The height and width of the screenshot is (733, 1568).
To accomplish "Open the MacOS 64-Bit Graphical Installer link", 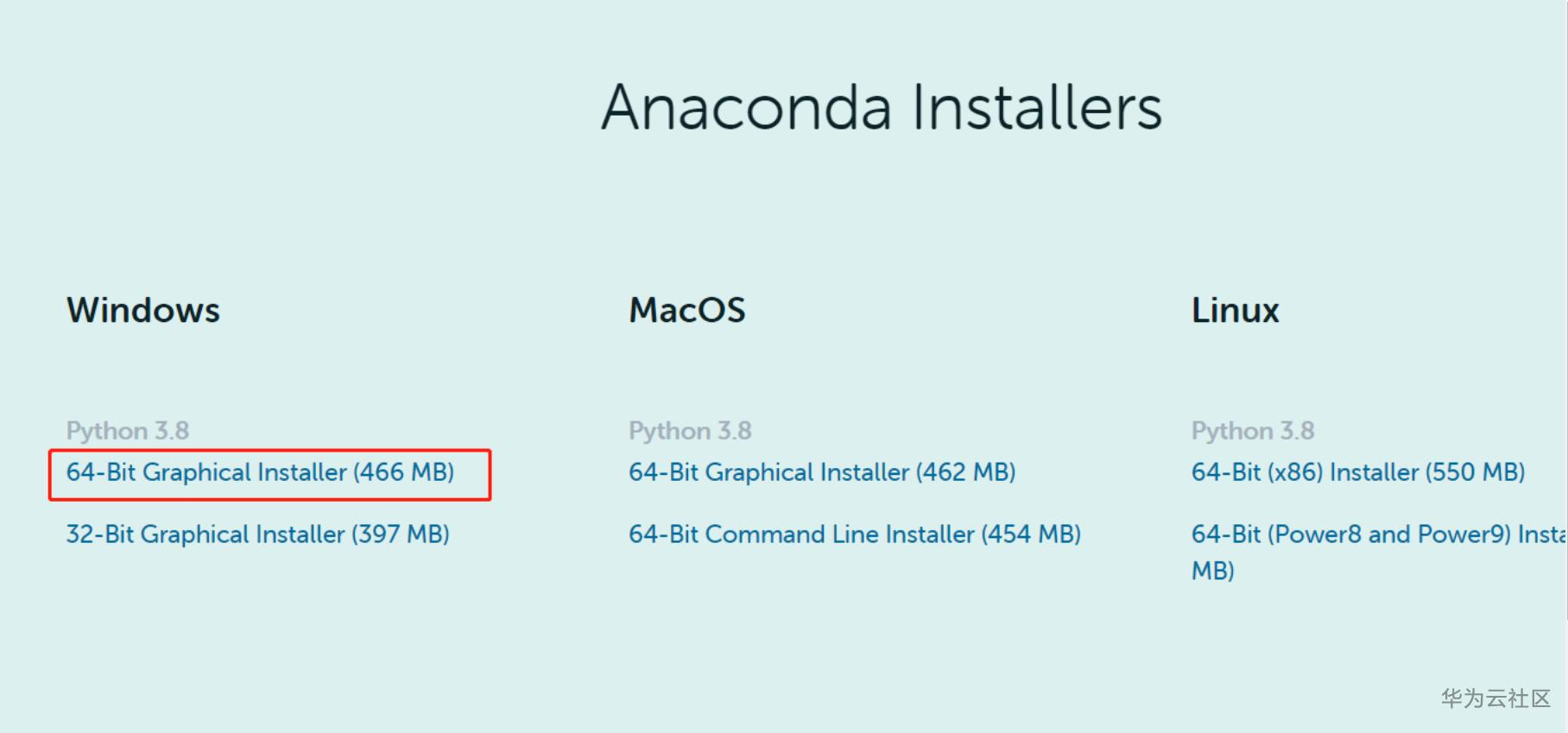I will coord(821,473).
